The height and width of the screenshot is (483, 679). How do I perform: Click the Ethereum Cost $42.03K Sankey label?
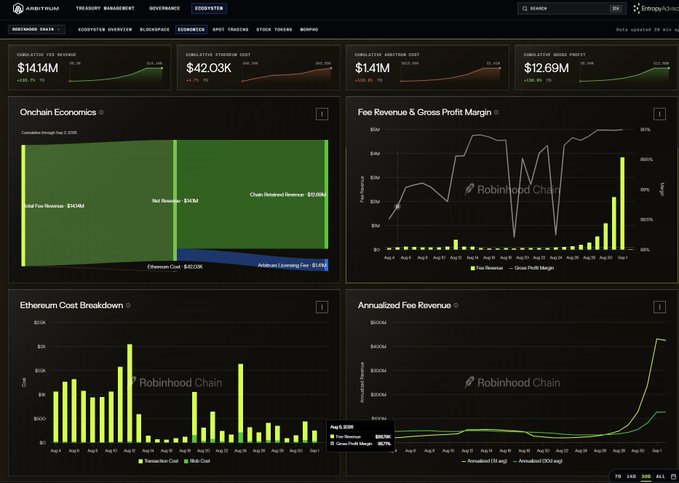tap(175, 267)
